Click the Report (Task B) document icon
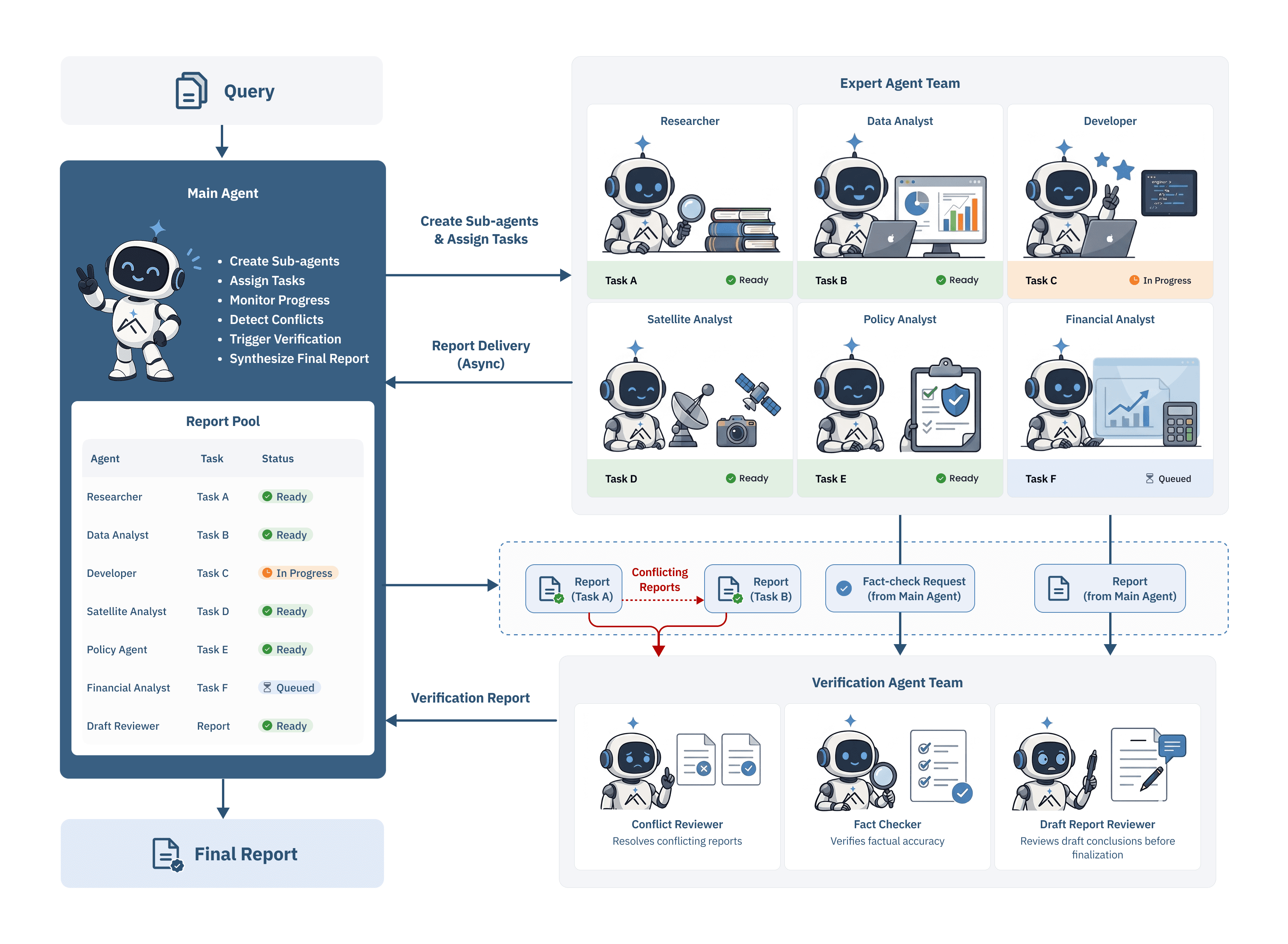 pyautogui.click(x=730, y=589)
